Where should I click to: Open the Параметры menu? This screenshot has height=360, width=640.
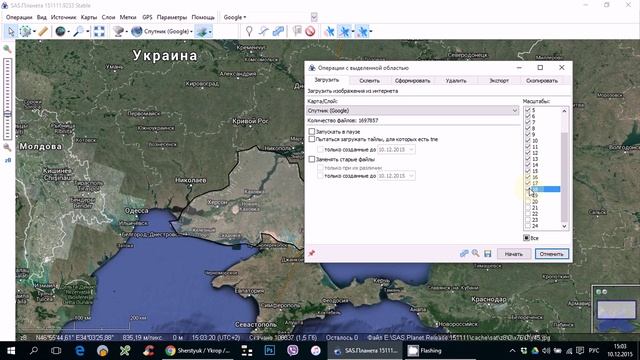coord(172,17)
